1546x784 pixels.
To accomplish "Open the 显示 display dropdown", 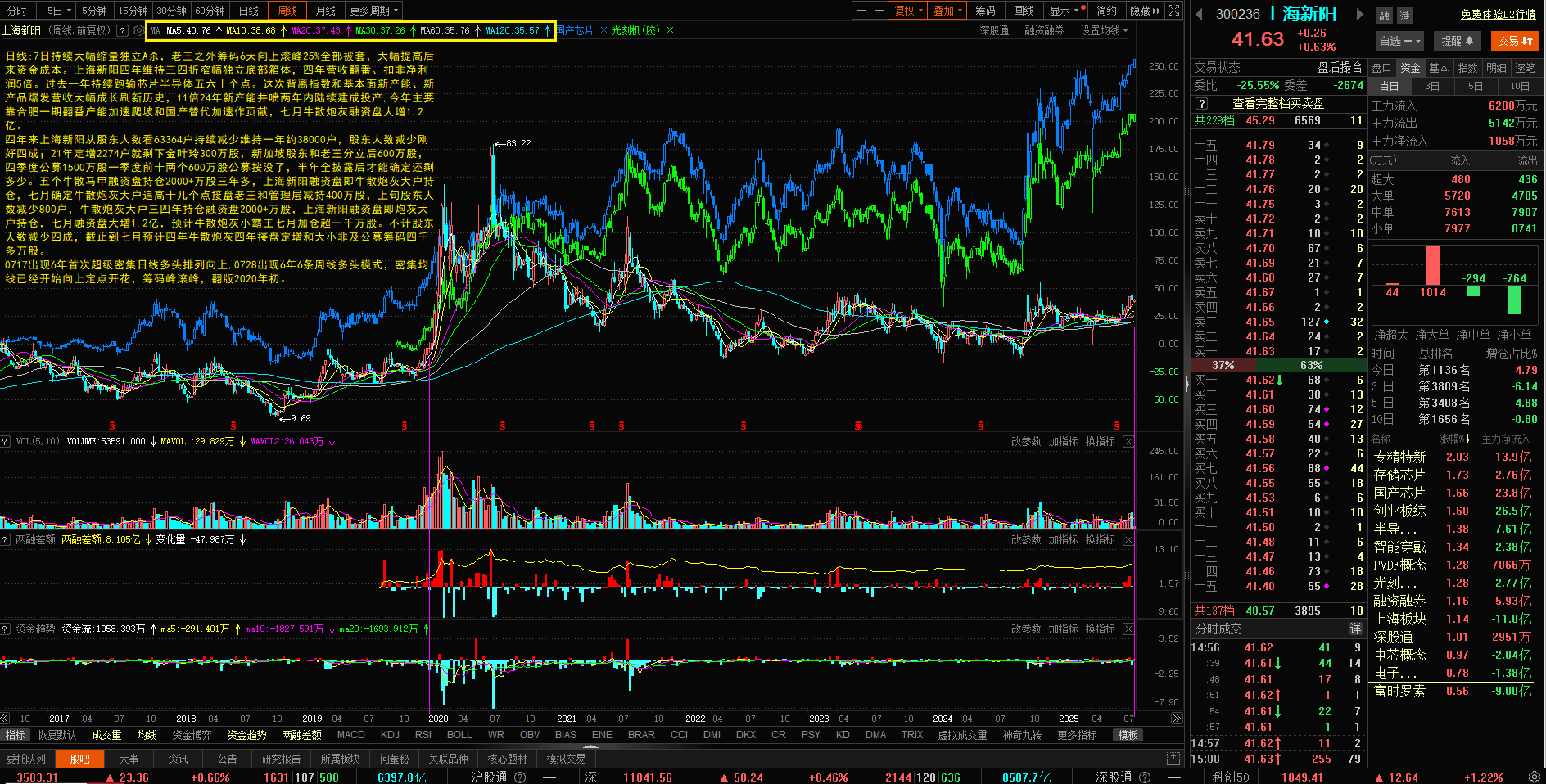I will pos(1066,11).
